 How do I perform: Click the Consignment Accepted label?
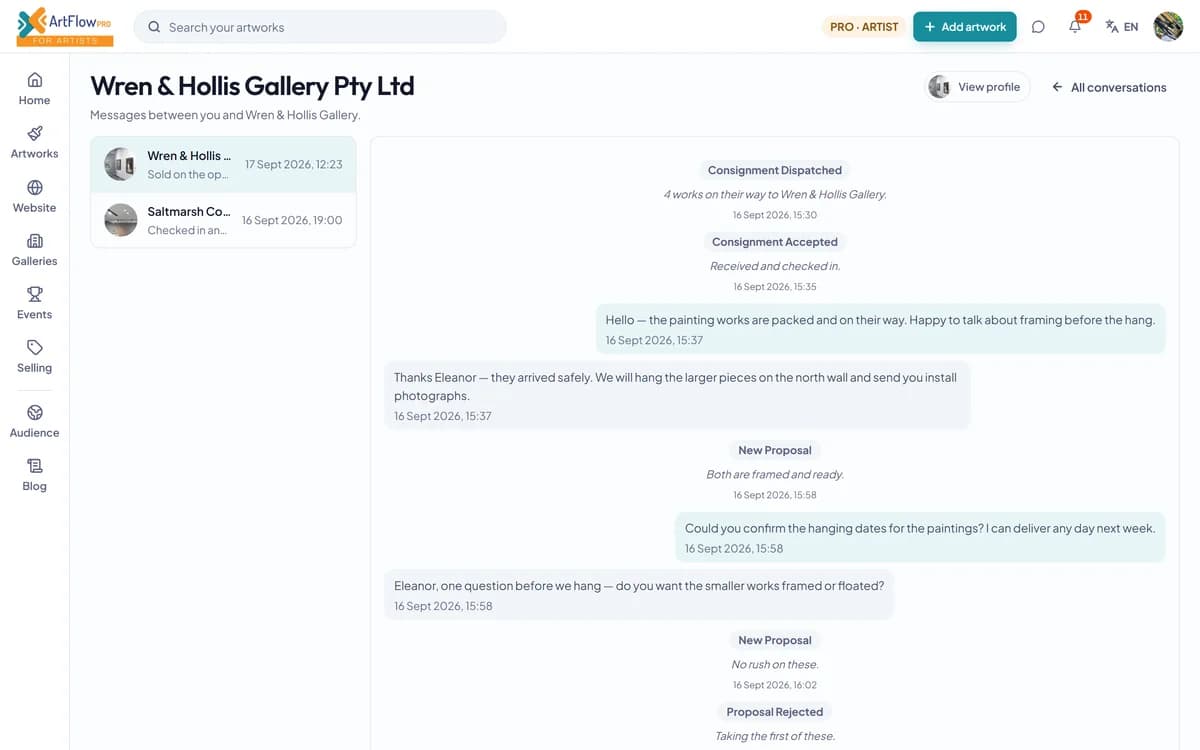[x=775, y=242]
